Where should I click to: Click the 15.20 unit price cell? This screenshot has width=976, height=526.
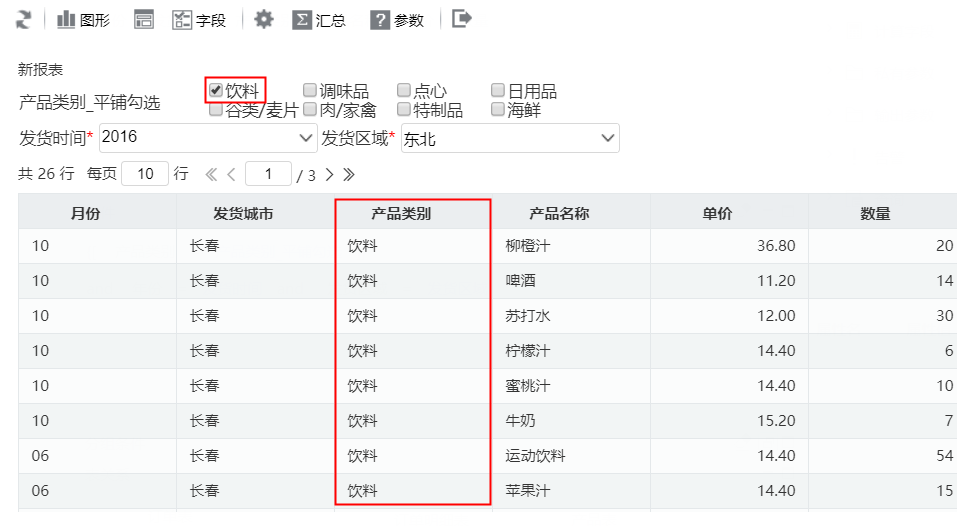click(x=730, y=421)
